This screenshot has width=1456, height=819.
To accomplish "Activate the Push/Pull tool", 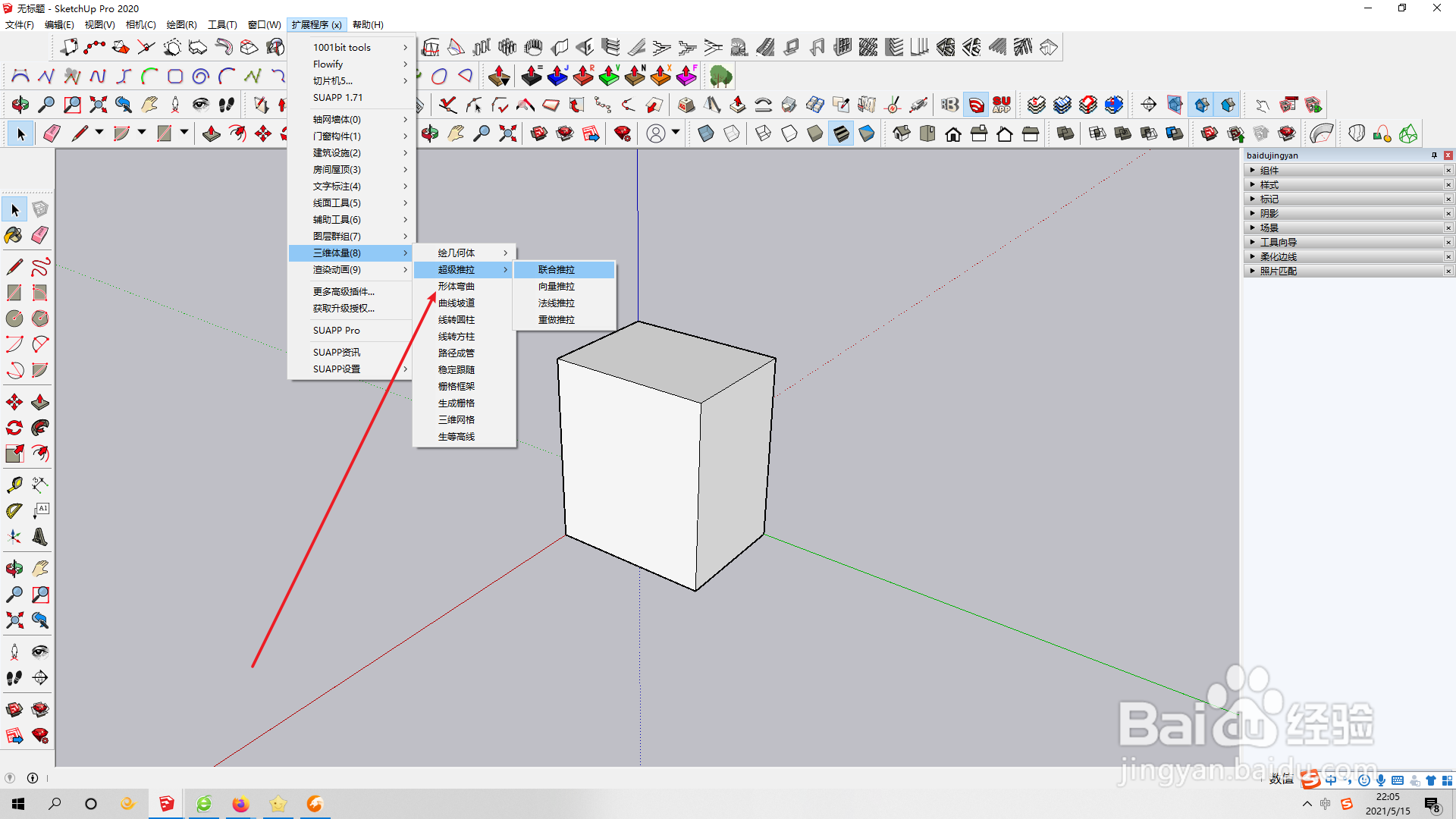I will pyautogui.click(x=40, y=402).
